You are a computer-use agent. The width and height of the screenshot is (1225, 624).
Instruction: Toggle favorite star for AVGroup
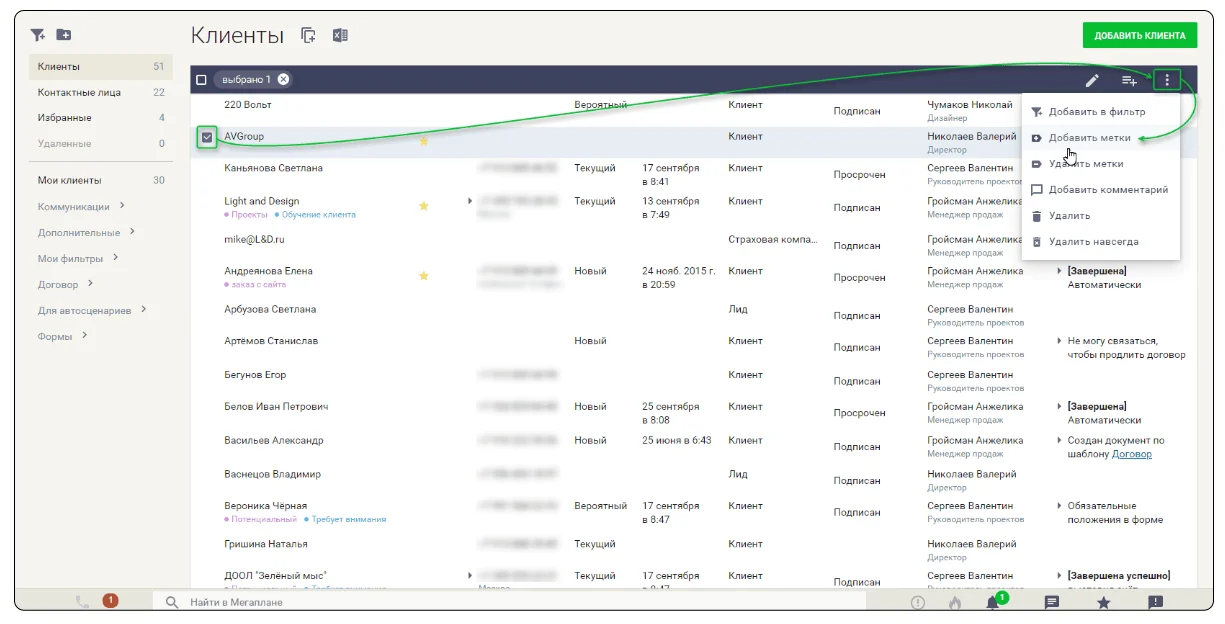pyautogui.click(x=424, y=141)
